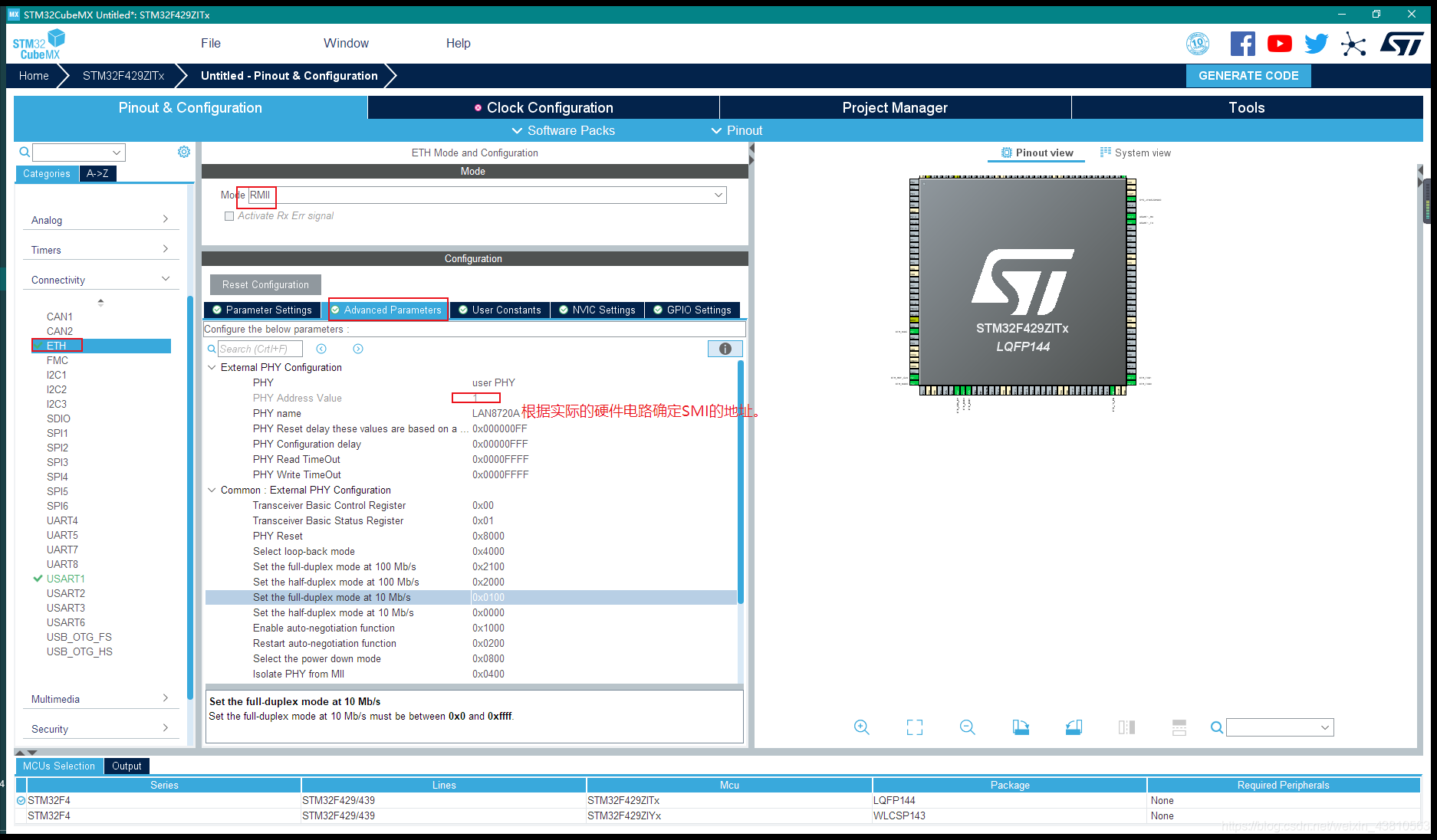Click the STM32CubeMX logo
The width and height of the screenshot is (1437, 840).
pos(39,44)
